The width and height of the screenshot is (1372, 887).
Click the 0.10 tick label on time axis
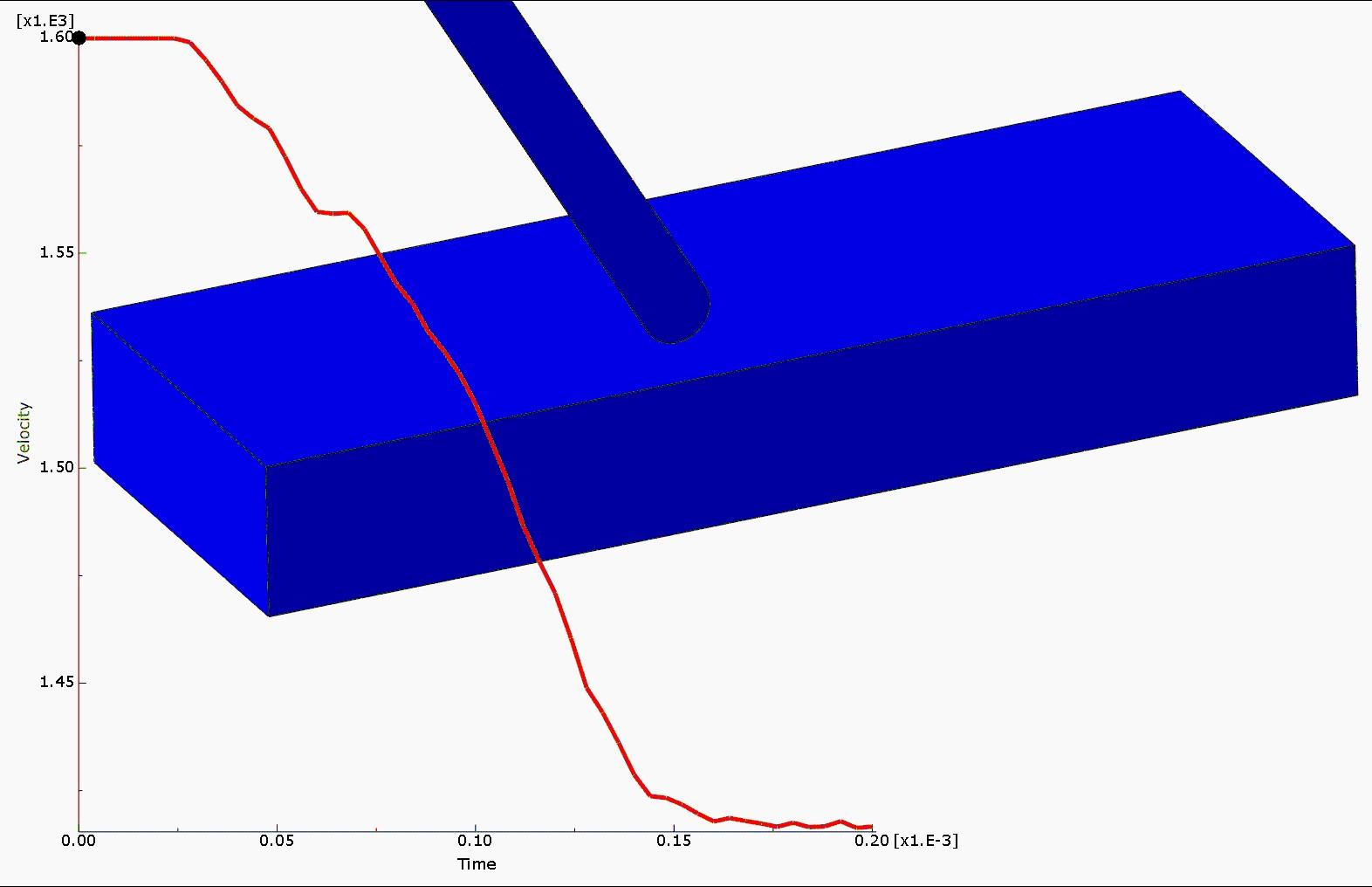[x=475, y=840]
